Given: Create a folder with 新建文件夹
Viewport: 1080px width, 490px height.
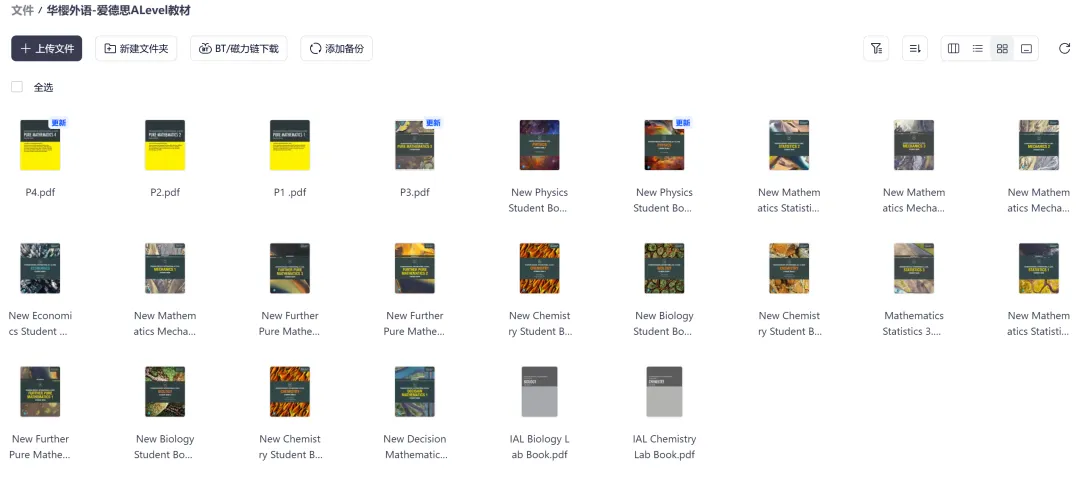Looking at the screenshot, I should 136,48.
